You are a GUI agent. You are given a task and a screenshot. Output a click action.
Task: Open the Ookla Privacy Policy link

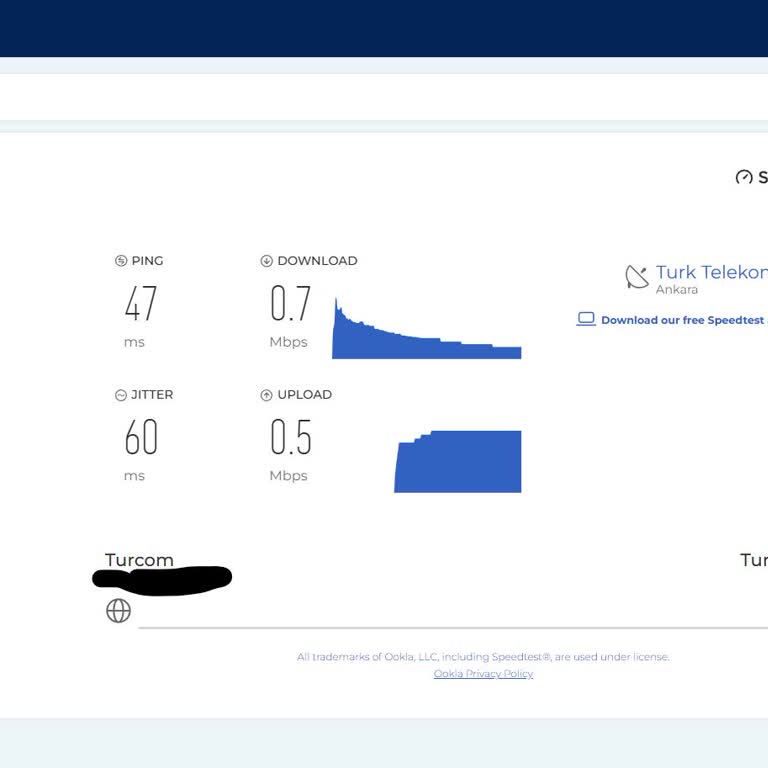click(483, 674)
